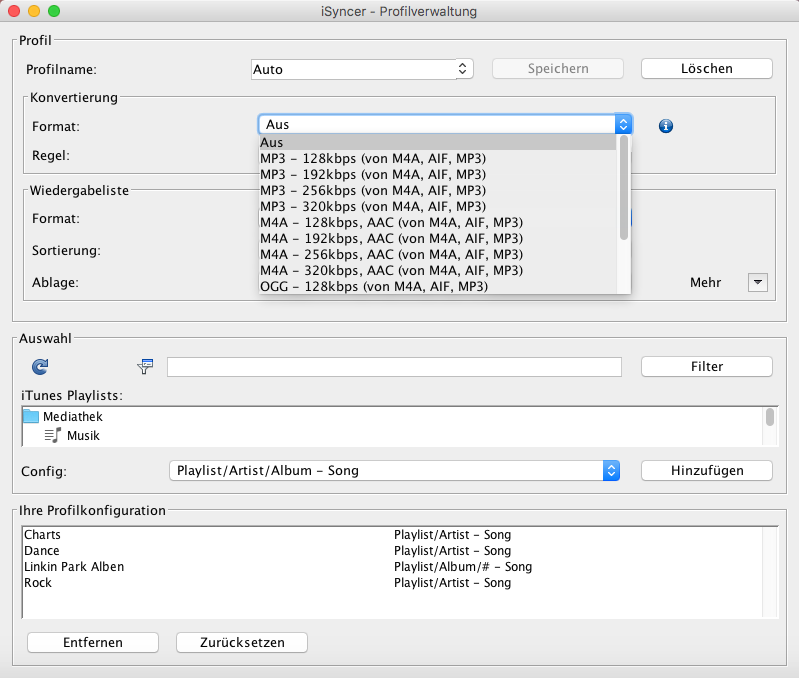This screenshot has width=799, height=678.
Task: Click the Speichern button
Action: [558, 69]
